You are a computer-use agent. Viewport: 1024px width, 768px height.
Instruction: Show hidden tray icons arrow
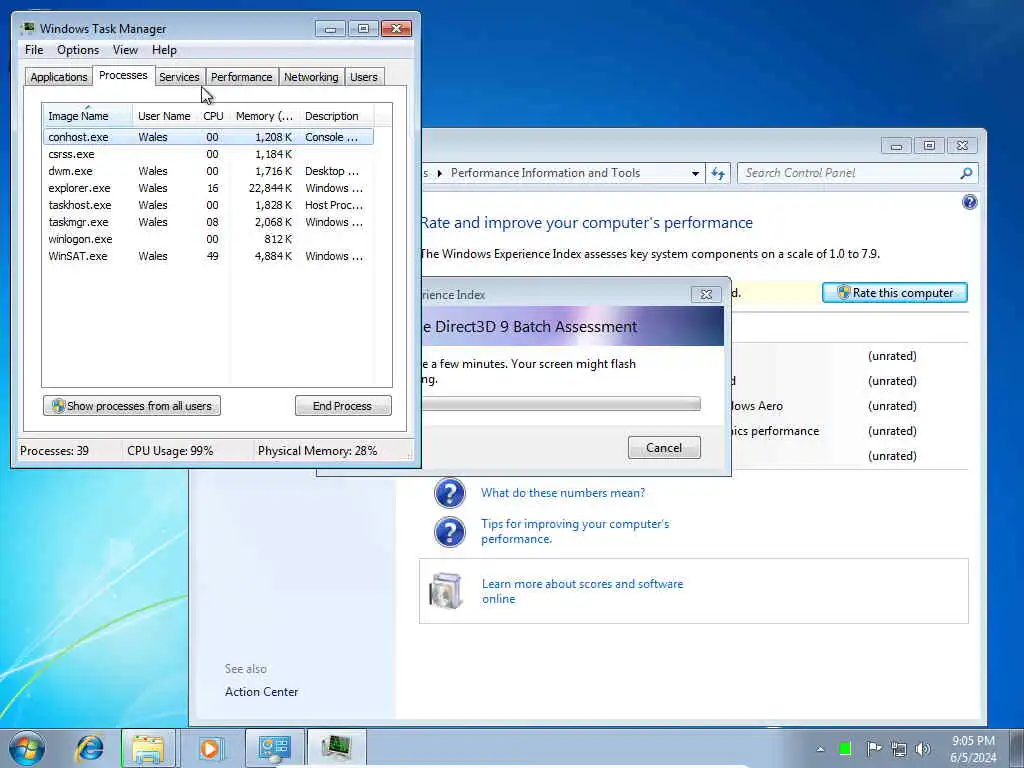(820, 749)
